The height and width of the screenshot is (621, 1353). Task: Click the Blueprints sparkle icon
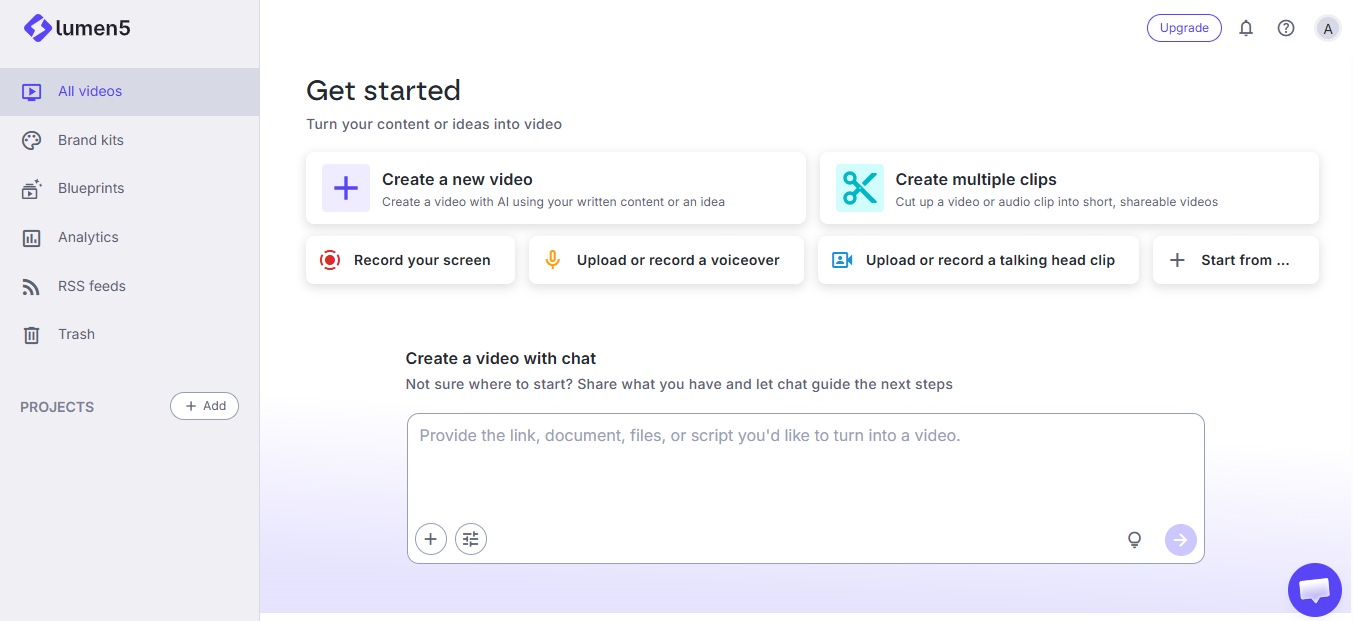pyautogui.click(x=31, y=189)
